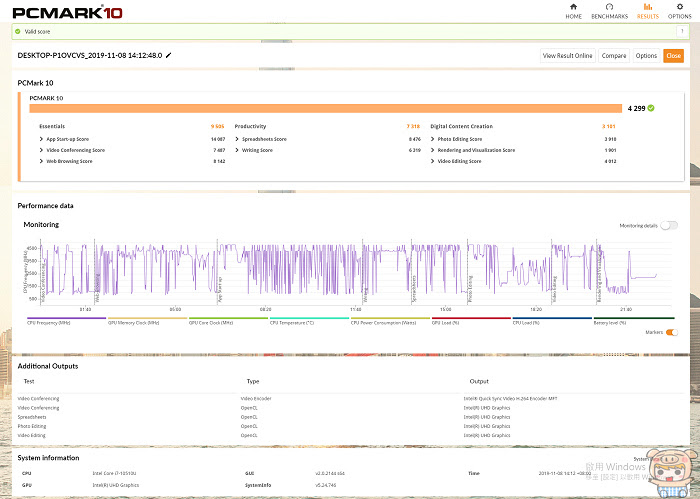Click the Intel(R) UHD Graphics GPU value in System information
Image resolution: width=700 pixels, height=499 pixels.
point(116,485)
